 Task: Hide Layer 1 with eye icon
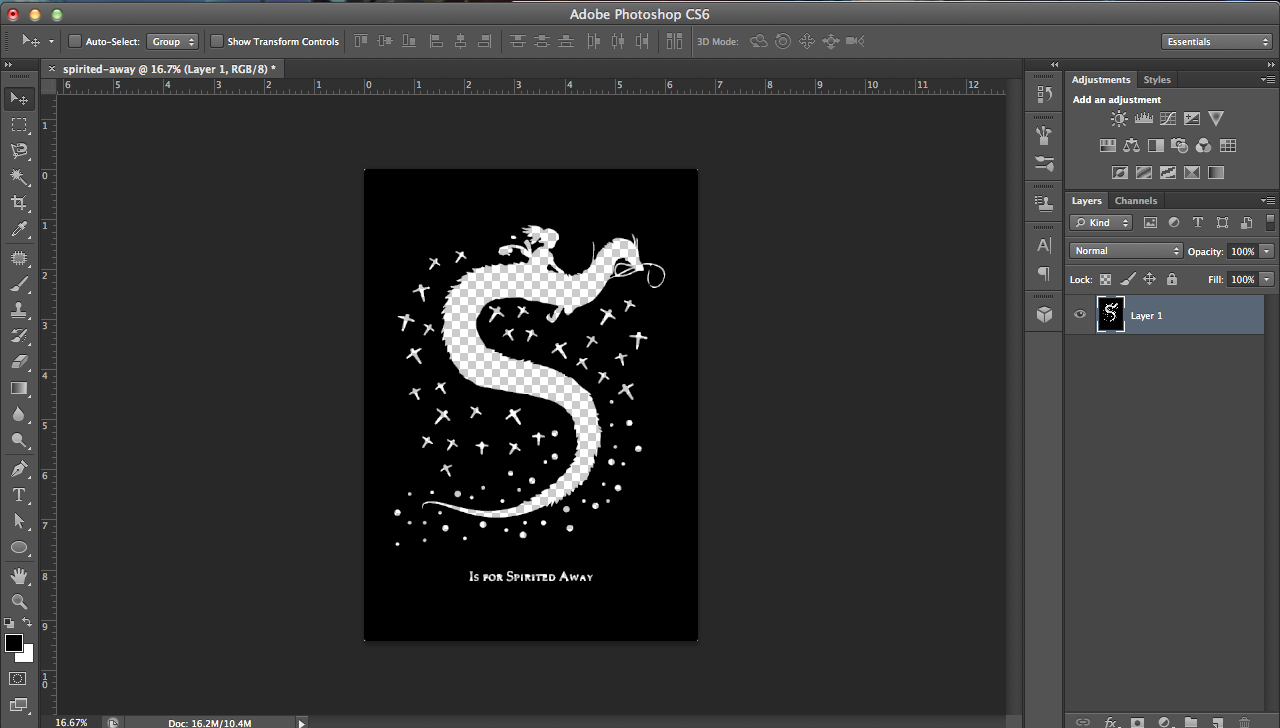(1080, 315)
